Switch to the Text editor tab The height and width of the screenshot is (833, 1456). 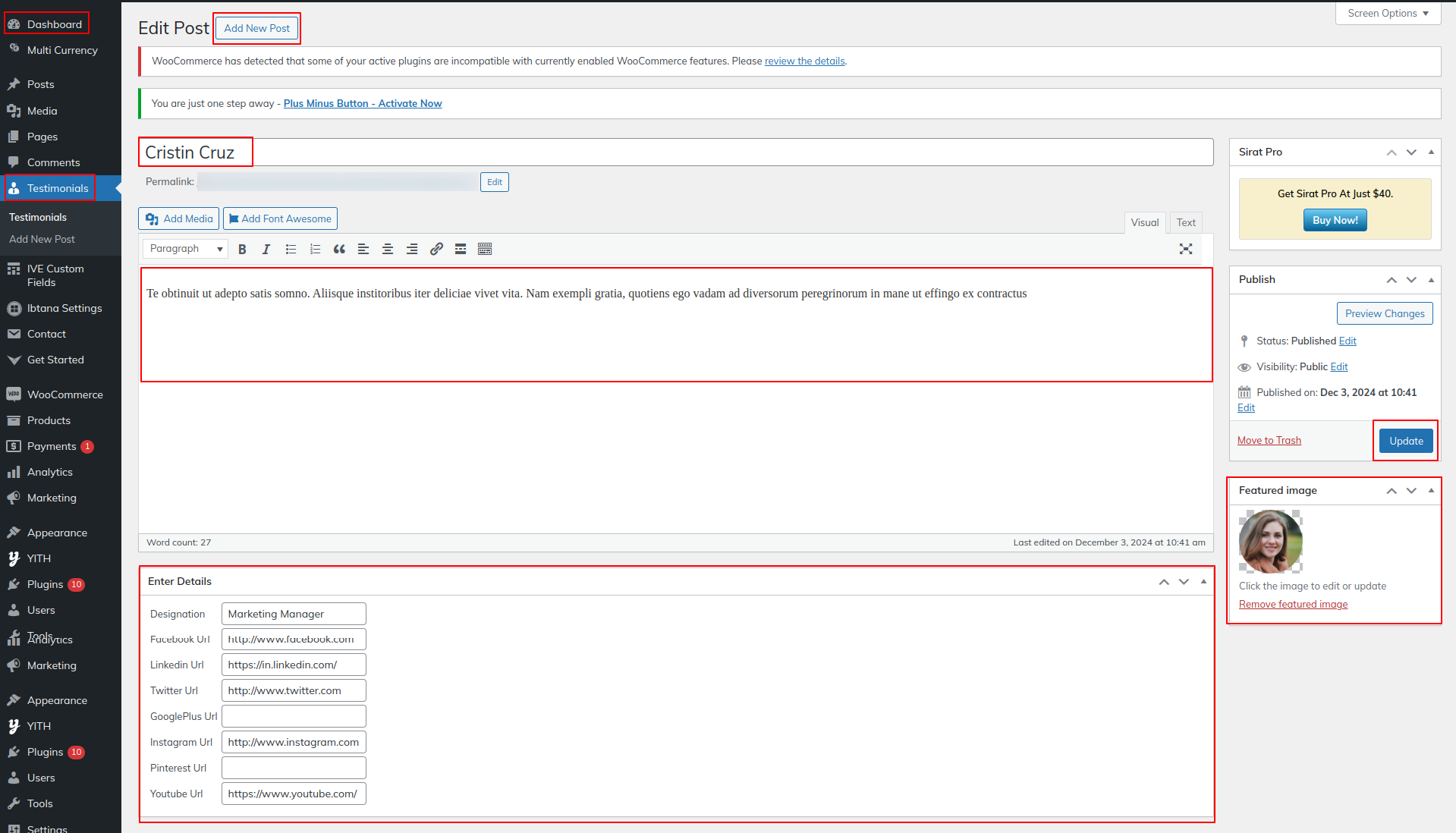pos(1185,222)
